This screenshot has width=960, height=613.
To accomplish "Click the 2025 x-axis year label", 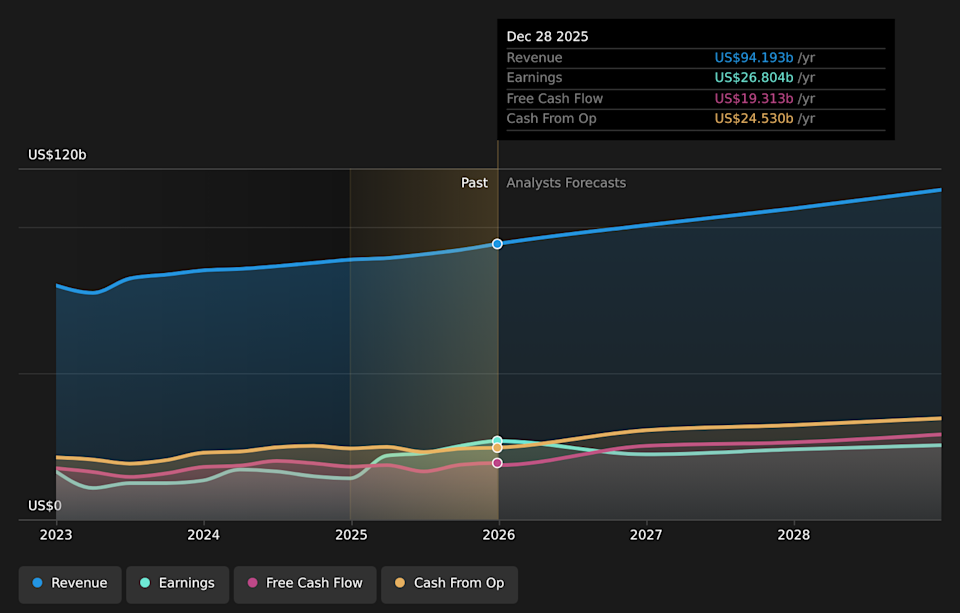I will pyautogui.click(x=351, y=536).
